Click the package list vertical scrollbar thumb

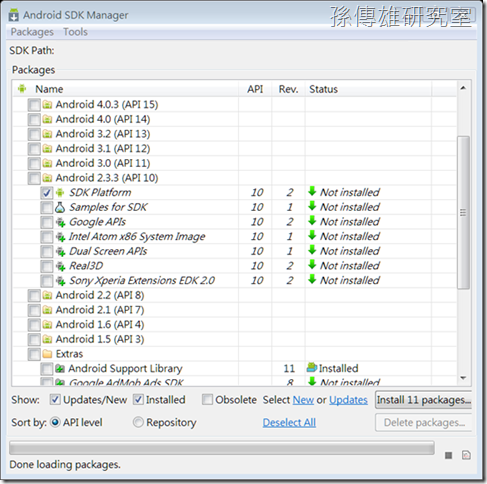click(x=463, y=212)
